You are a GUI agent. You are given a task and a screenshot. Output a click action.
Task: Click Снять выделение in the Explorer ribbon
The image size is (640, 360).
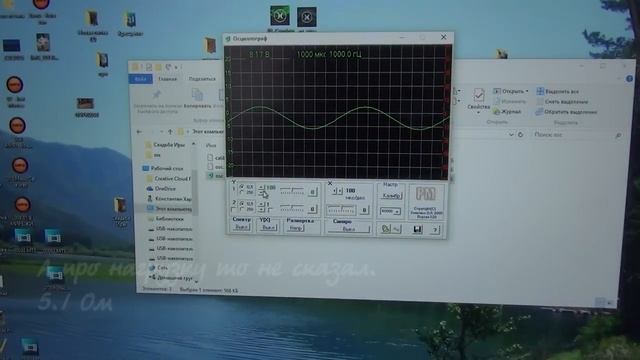[566, 102]
